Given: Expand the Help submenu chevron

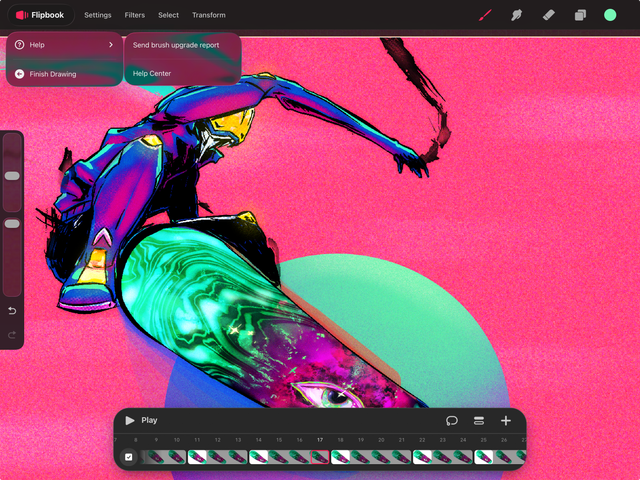Looking at the screenshot, I should click(111, 44).
